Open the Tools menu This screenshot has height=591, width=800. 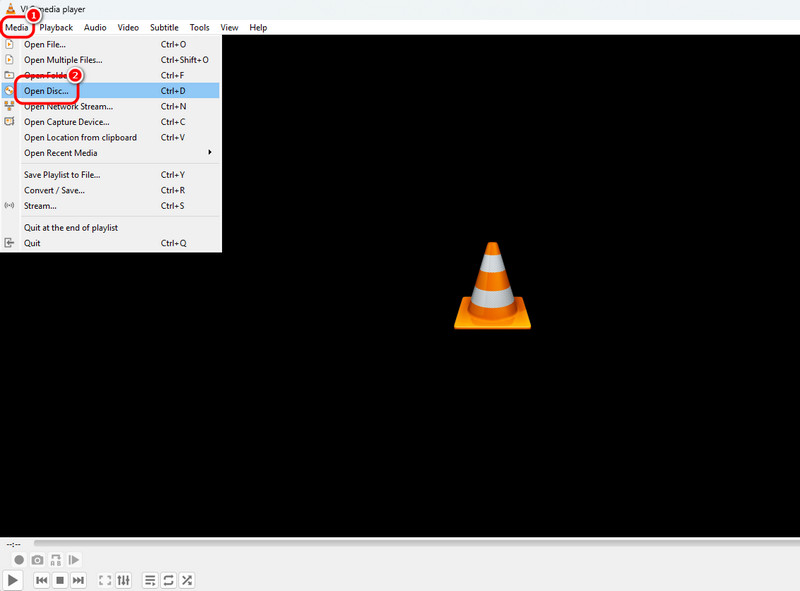click(199, 28)
